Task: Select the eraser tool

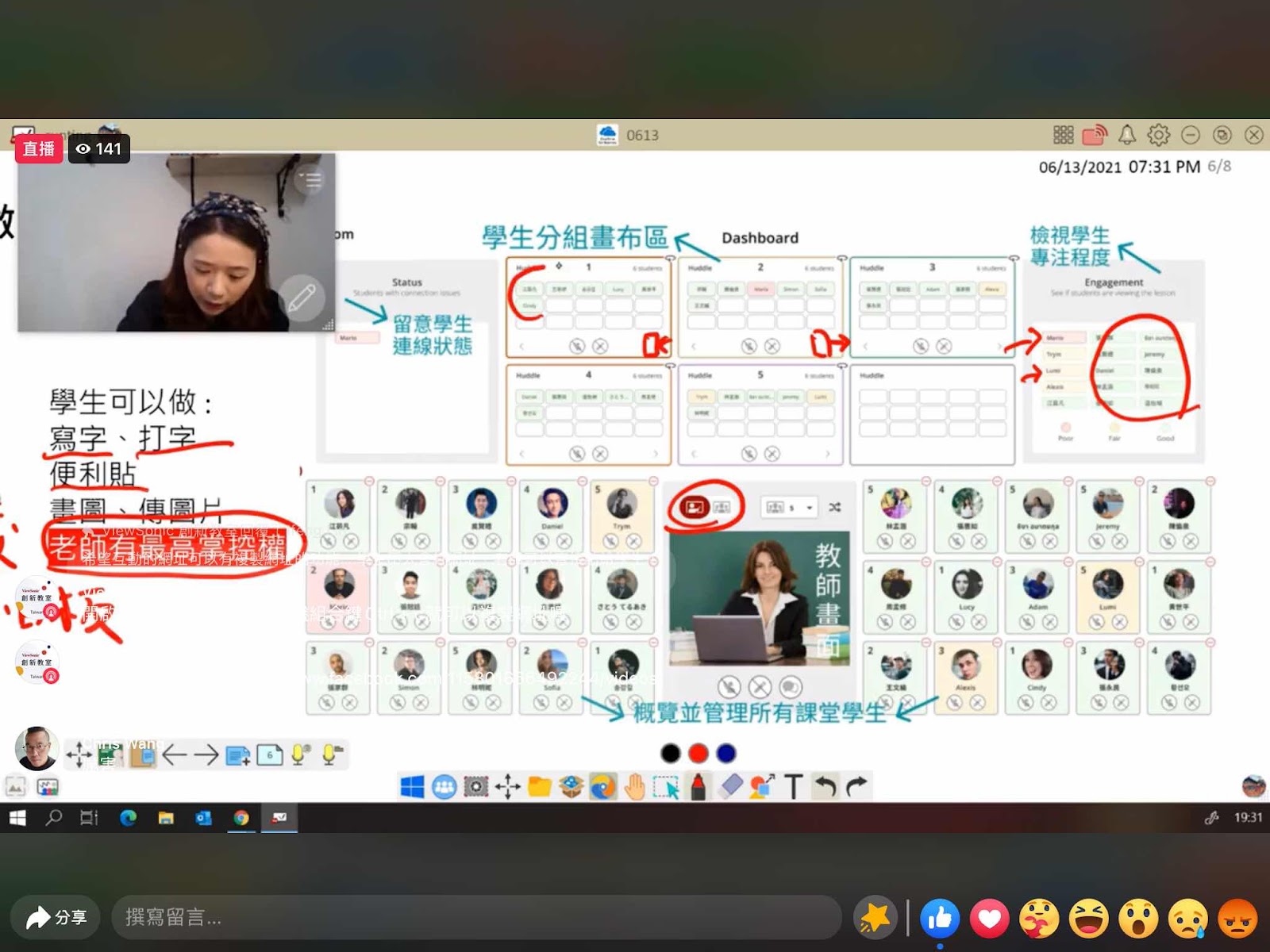Action: pos(730,786)
